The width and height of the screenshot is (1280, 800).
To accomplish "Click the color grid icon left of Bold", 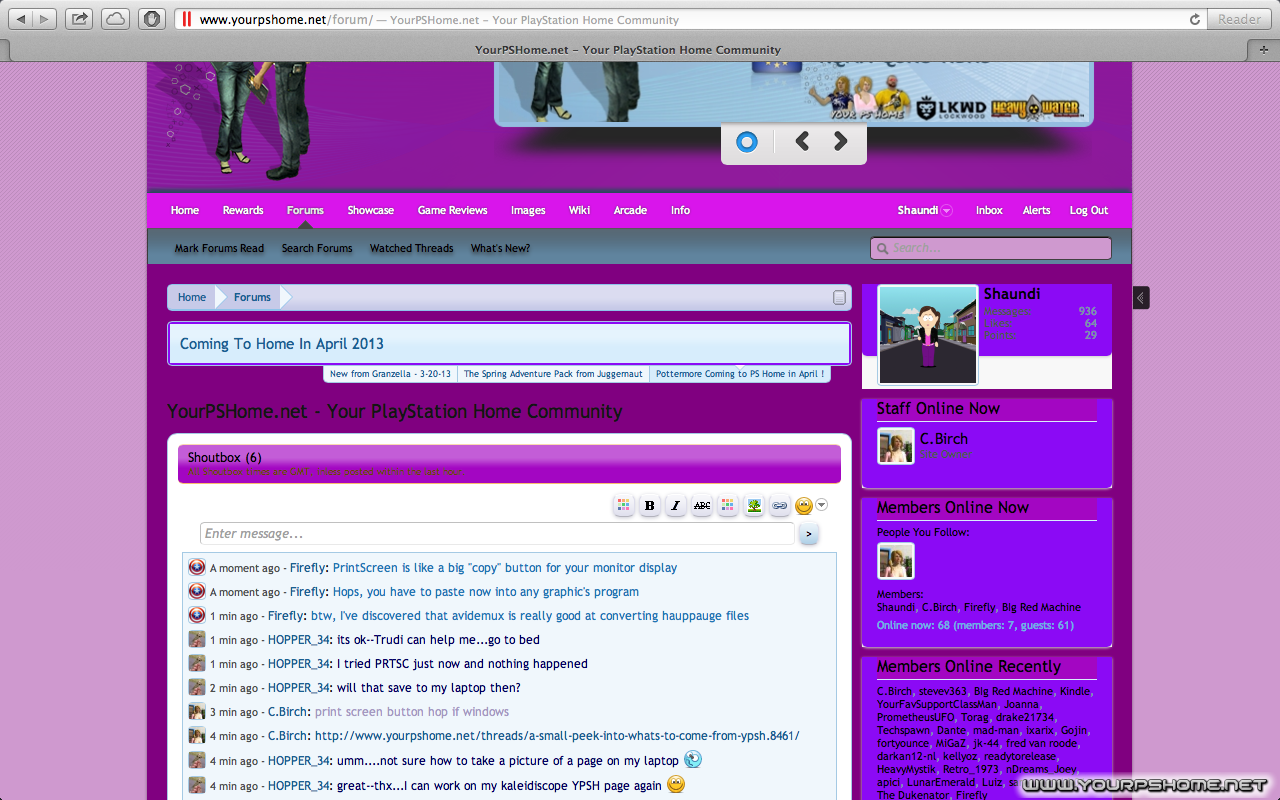I will pyautogui.click(x=624, y=506).
